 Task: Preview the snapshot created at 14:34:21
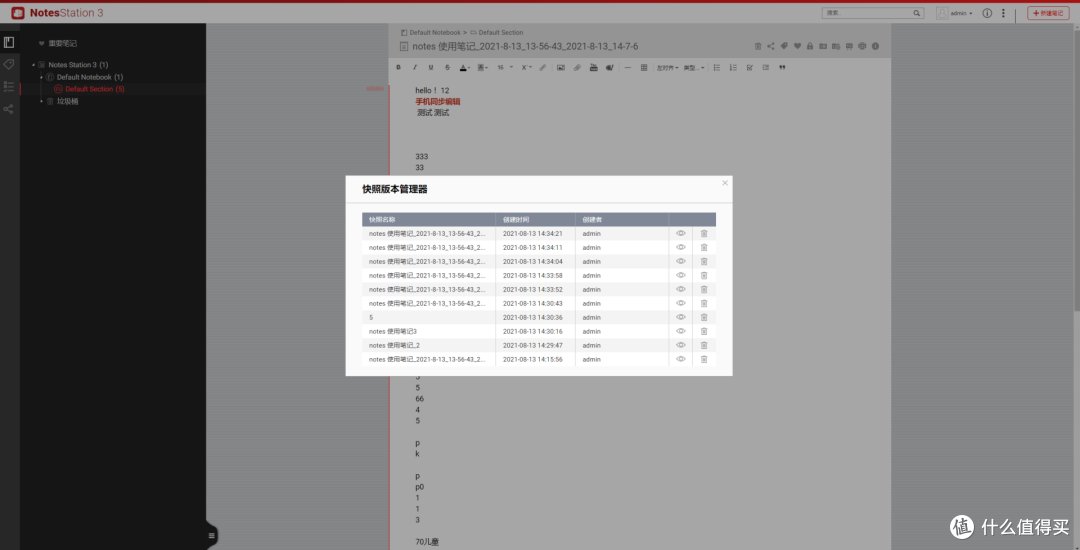[x=681, y=233]
